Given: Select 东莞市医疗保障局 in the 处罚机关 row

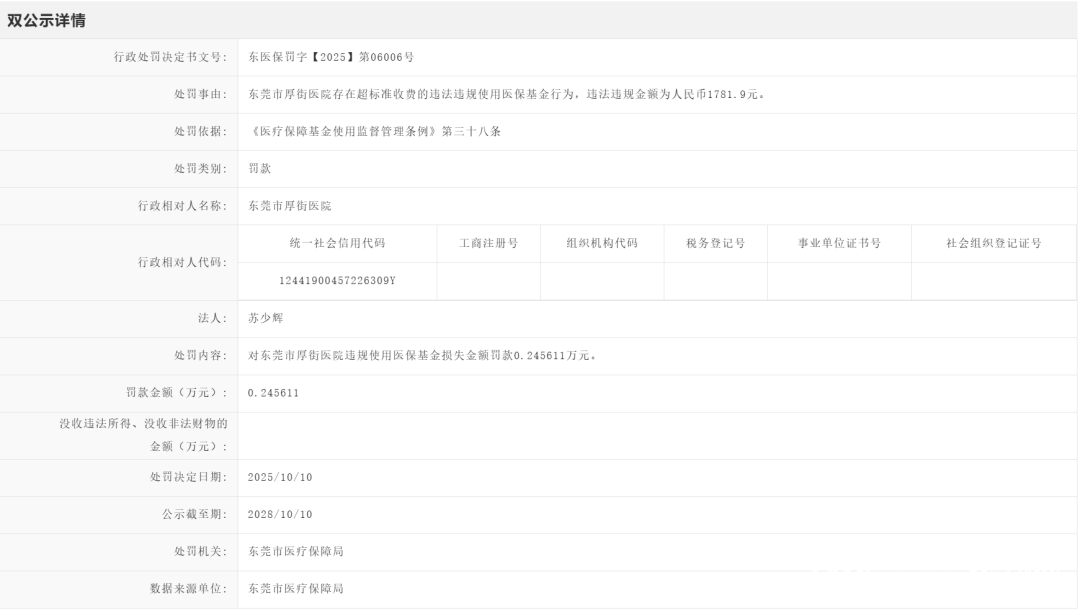Looking at the screenshot, I should click(295, 552).
